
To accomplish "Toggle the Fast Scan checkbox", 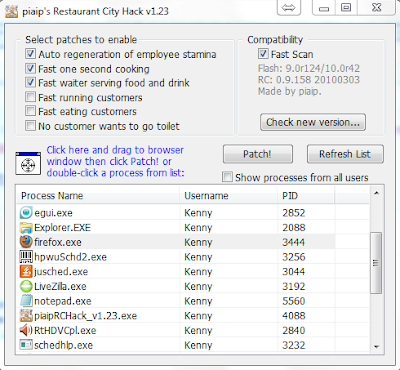I will pyautogui.click(x=263, y=54).
